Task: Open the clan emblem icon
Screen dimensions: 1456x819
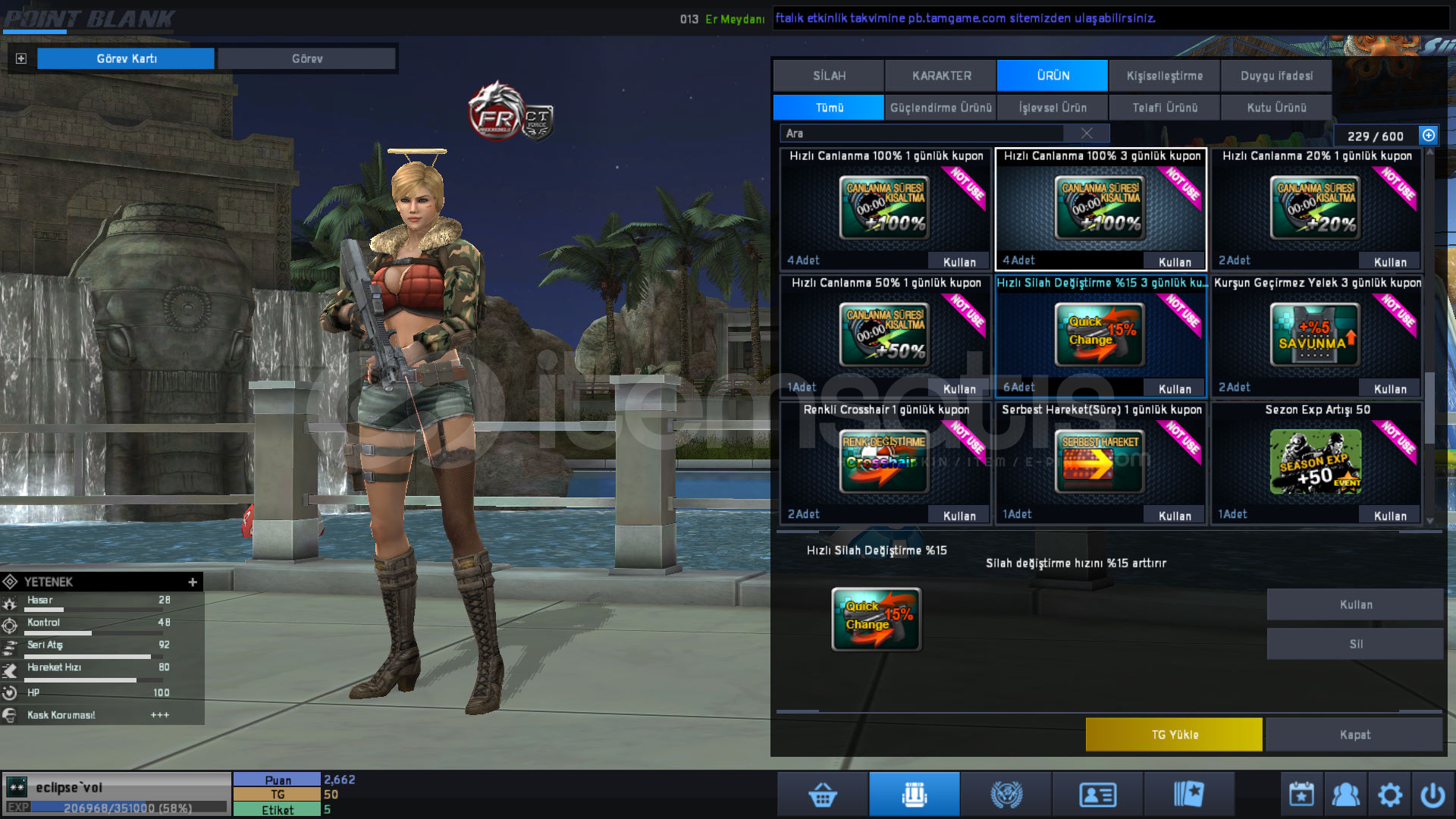Action: click(1006, 794)
